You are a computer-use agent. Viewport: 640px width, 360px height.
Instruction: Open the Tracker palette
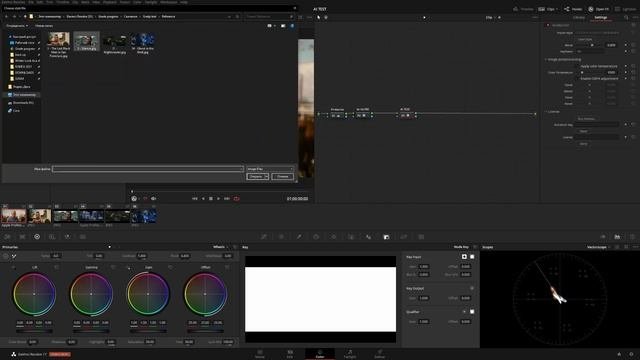pos(333,237)
